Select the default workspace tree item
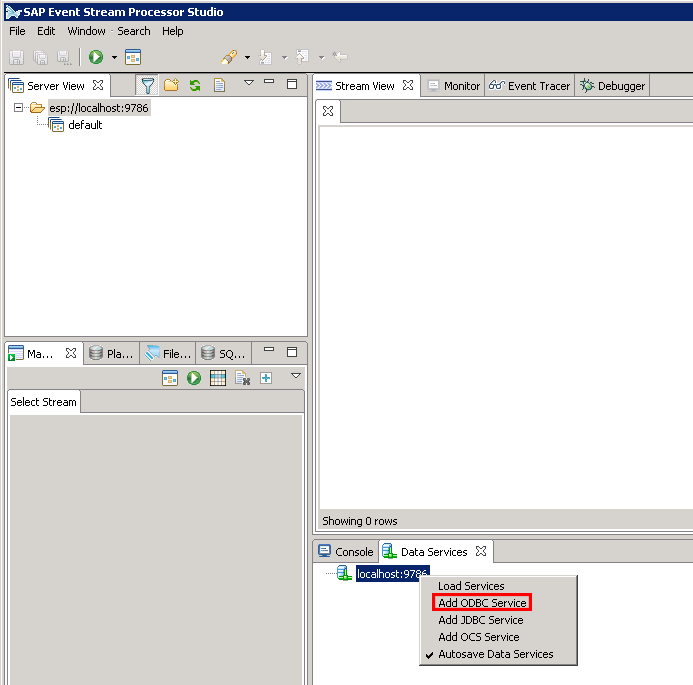 [x=85, y=125]
